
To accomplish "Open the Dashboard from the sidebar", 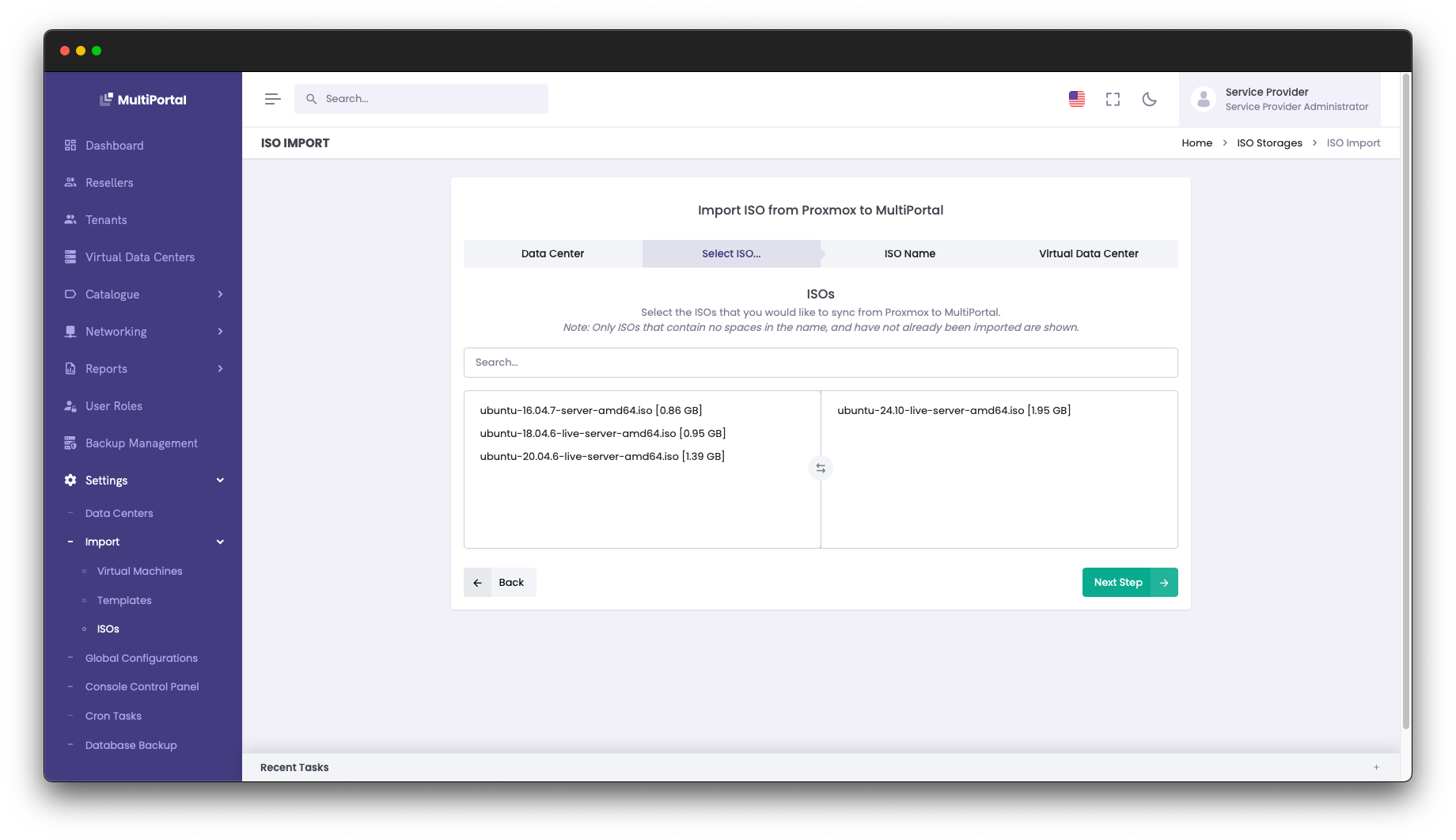I will 114,145.
